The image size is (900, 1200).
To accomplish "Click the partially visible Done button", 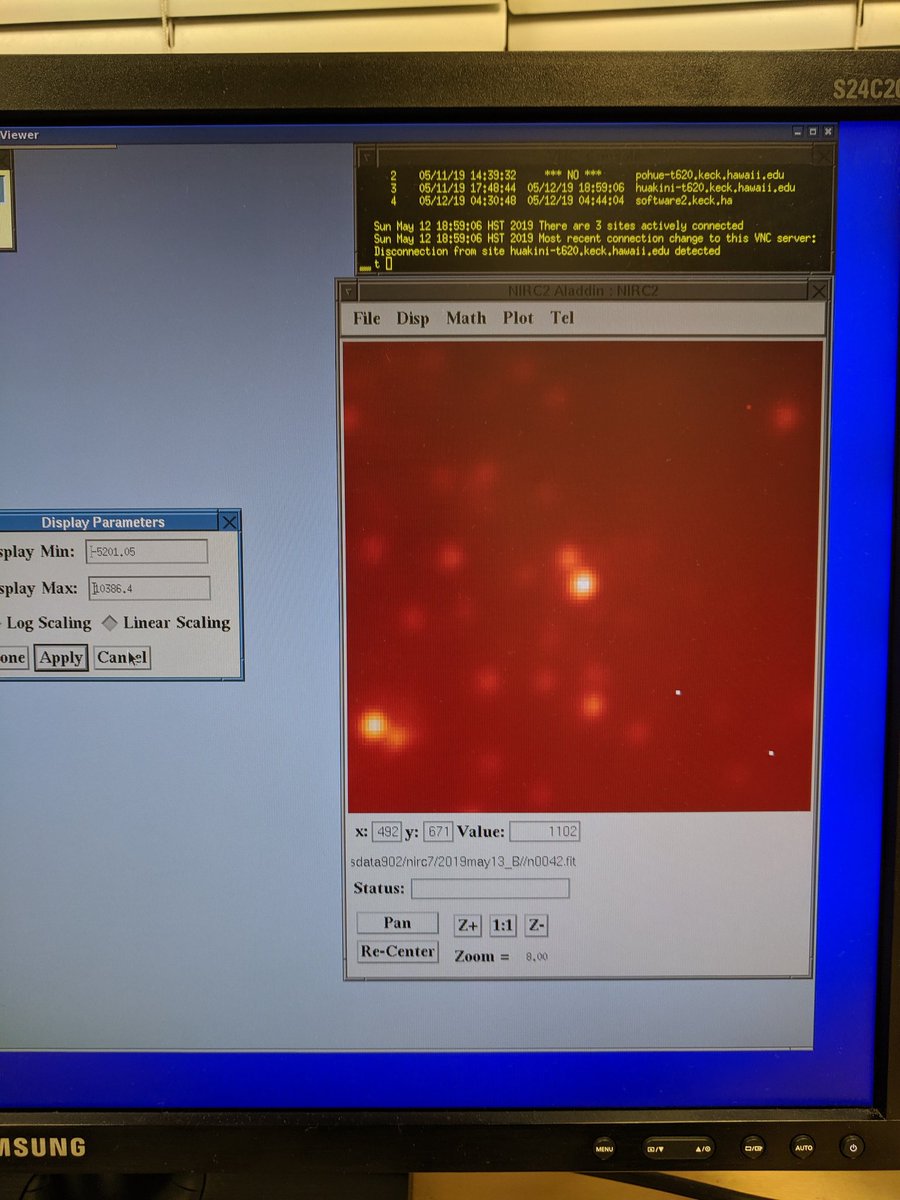I will pyautogui.click(x=13, y=658).
